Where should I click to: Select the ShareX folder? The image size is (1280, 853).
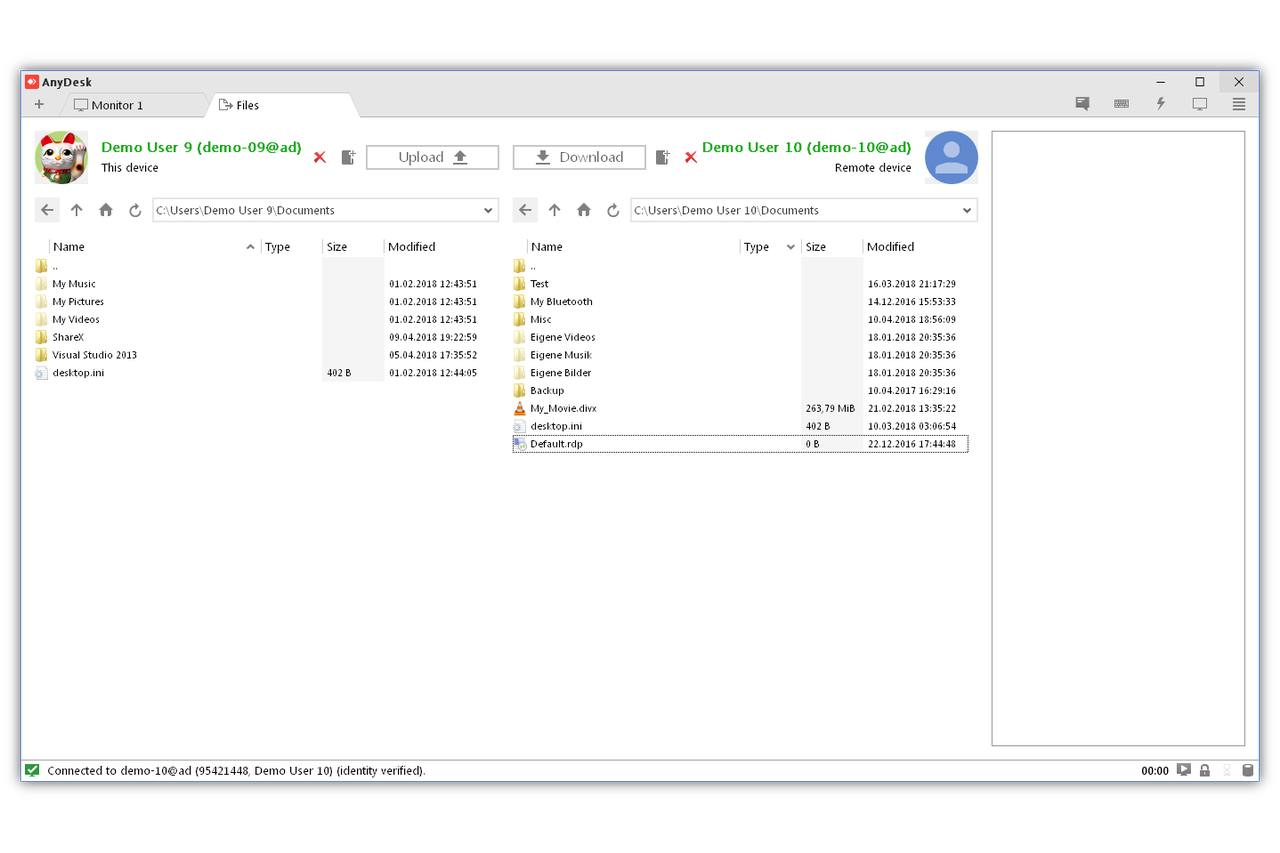[68, 337]
